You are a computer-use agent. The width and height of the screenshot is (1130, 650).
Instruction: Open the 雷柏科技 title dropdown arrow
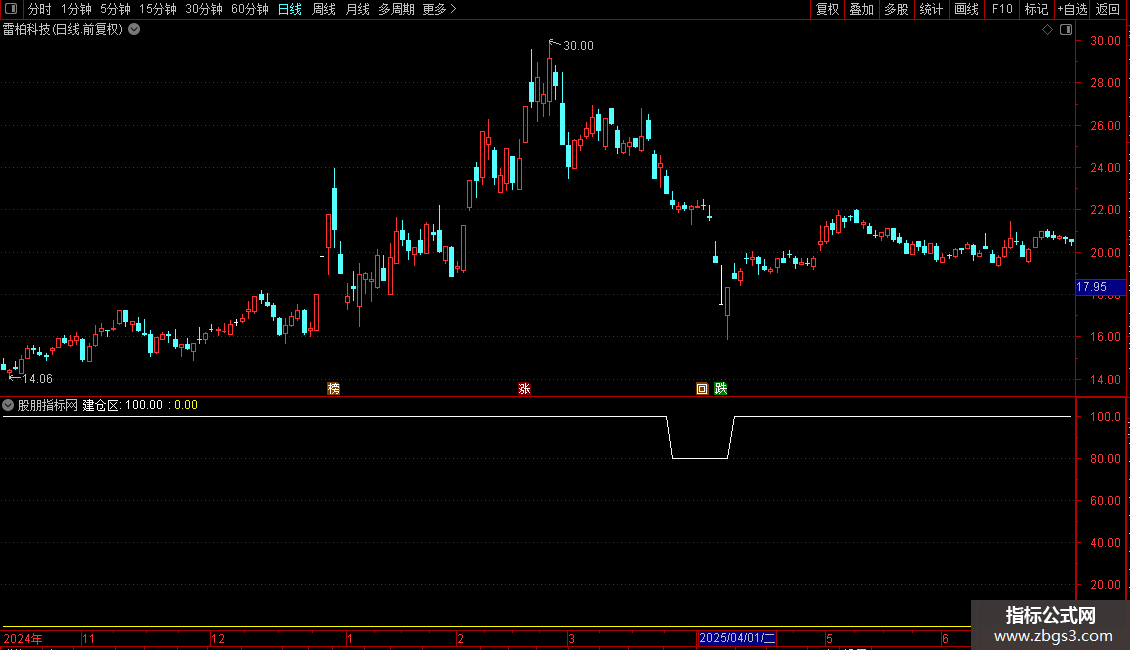pyautogui.click(x=134, y=30)
